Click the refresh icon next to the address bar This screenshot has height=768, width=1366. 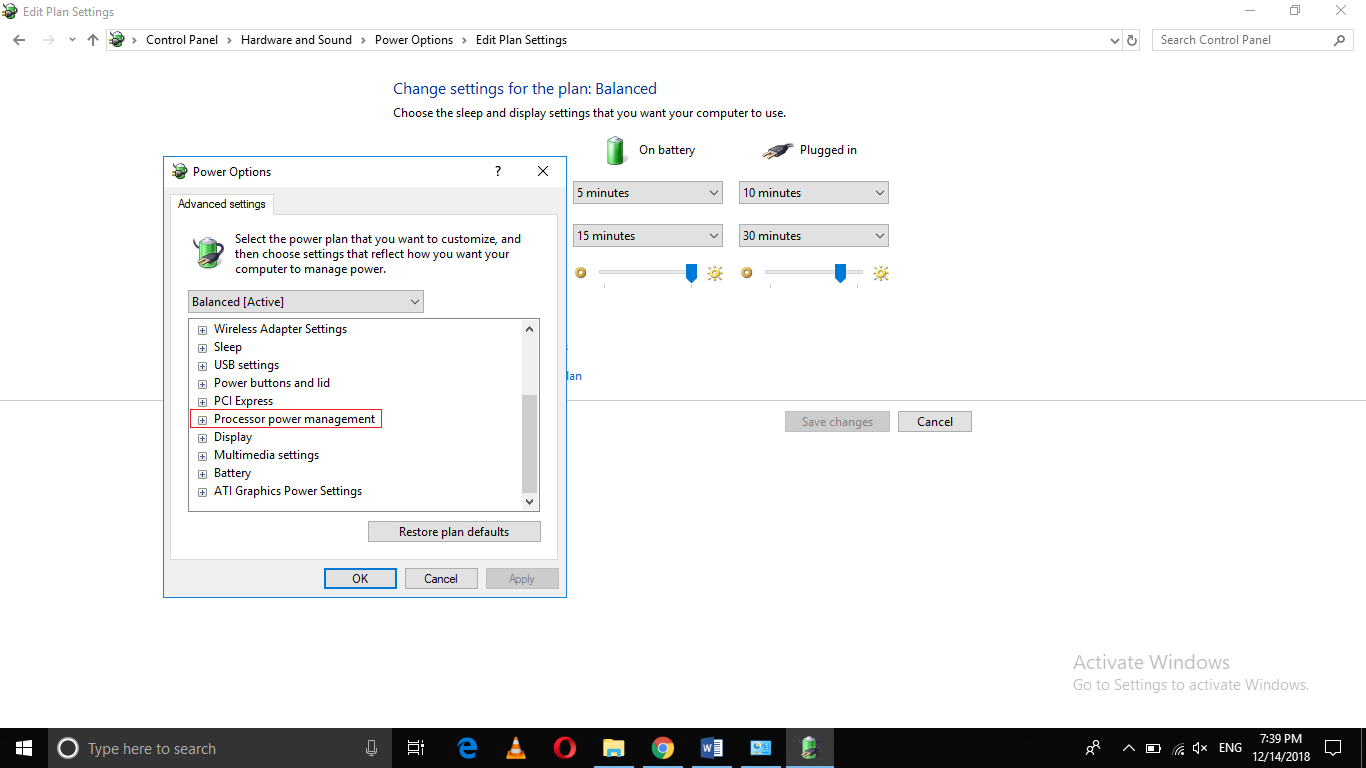pyautogui.click(x=1131, y=40)
